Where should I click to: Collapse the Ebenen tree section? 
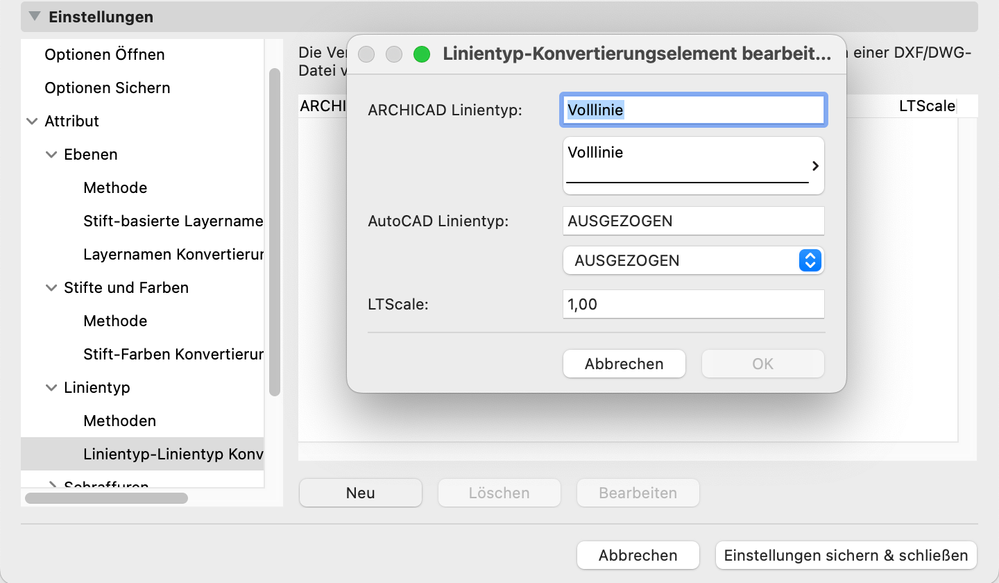(x=52, y=154)
